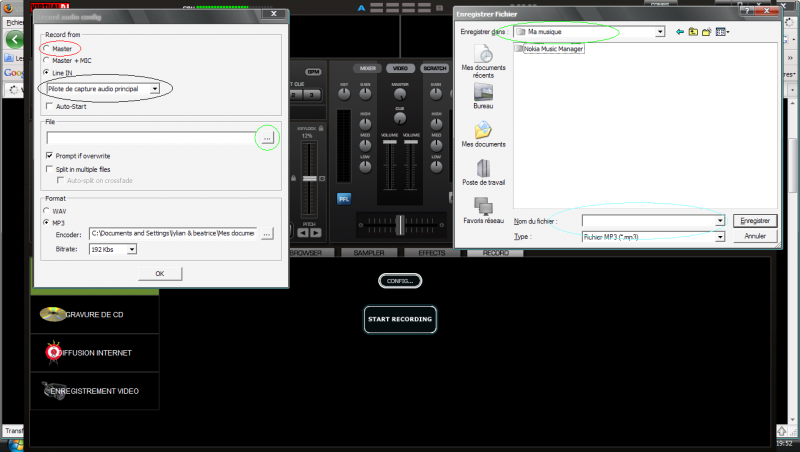This screenshot has height=452, width=800.
Task: Click the left deck HIGH EQ knob
Action: [x=365, y=123]
